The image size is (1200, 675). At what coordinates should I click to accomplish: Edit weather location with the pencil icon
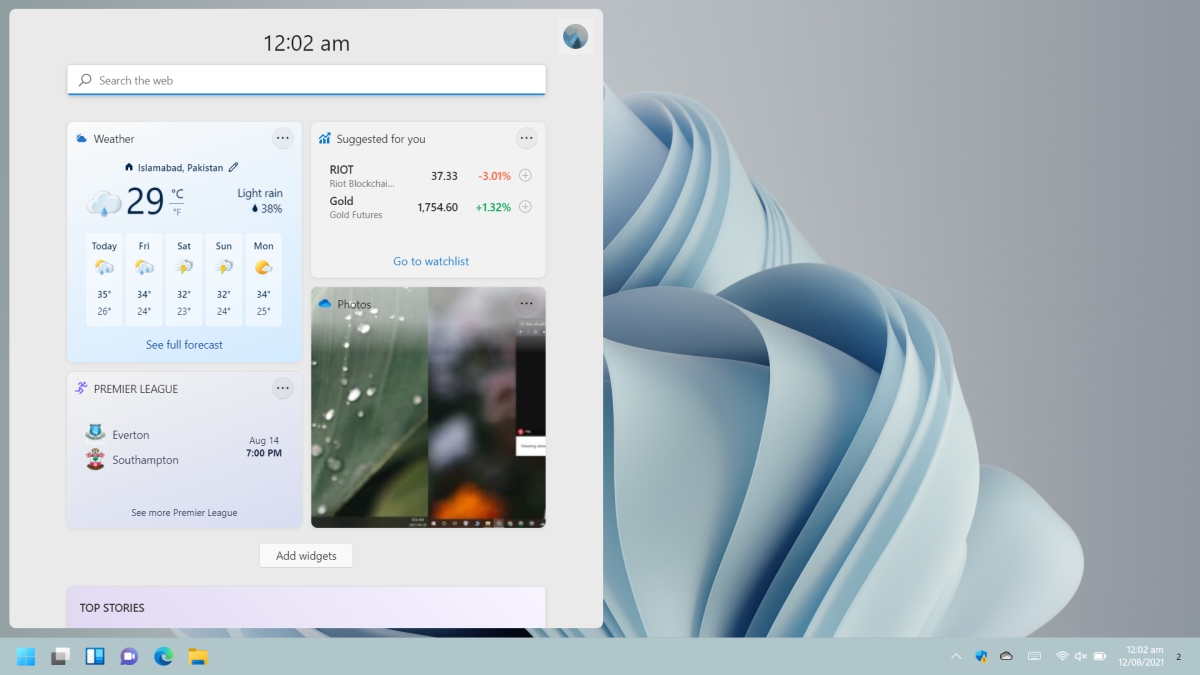coord(234,167)
